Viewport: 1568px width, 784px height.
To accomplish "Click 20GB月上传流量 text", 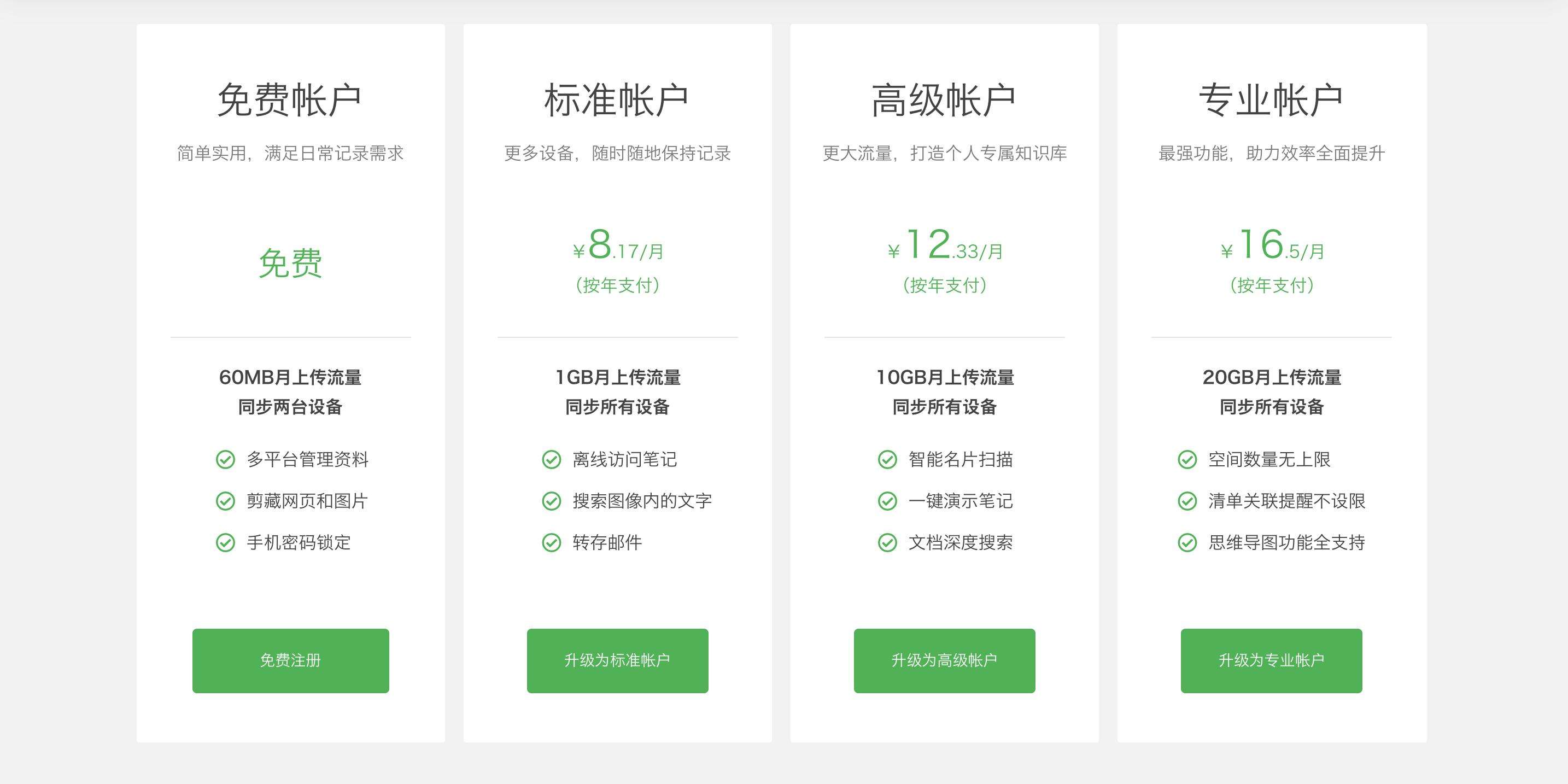I will [1272, 377].
